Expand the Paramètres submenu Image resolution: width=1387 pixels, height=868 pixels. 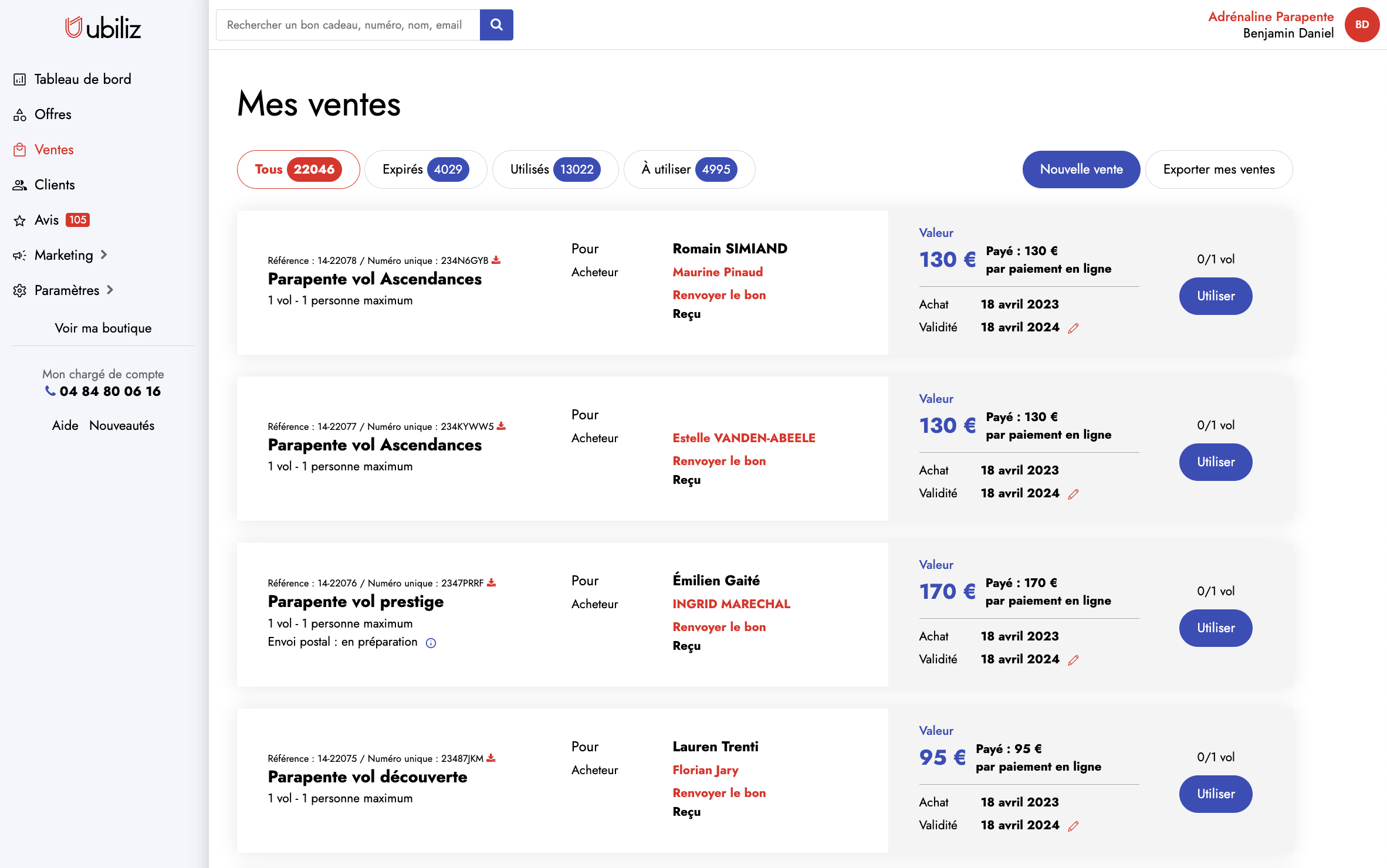67,290
